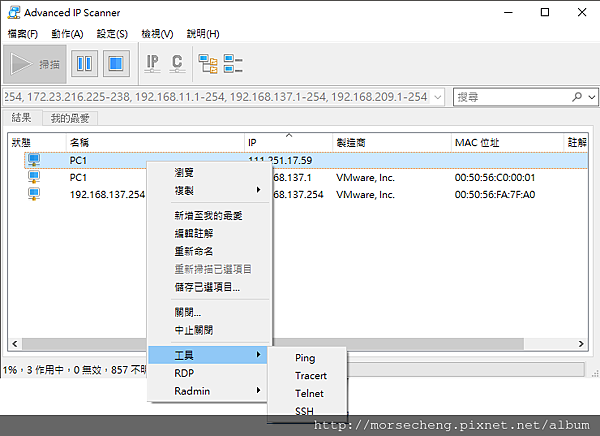Click computer icon of PC1 VMware row

tap(34, 177)
